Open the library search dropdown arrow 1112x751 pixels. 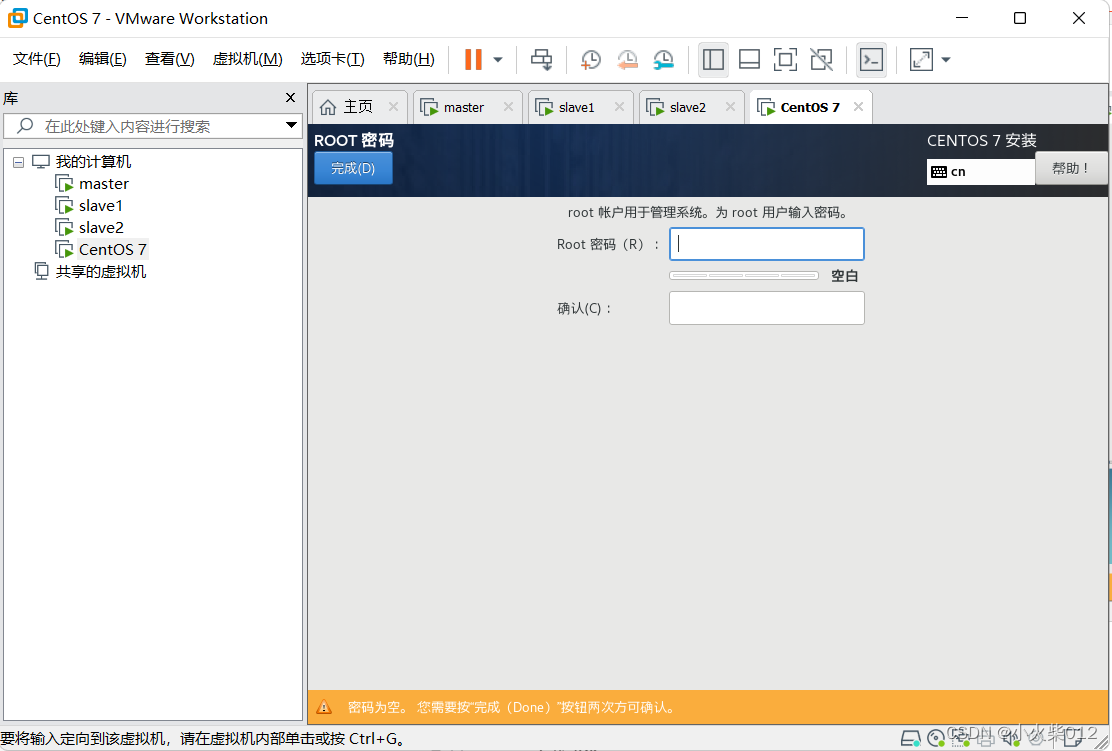tap(291, 126)
